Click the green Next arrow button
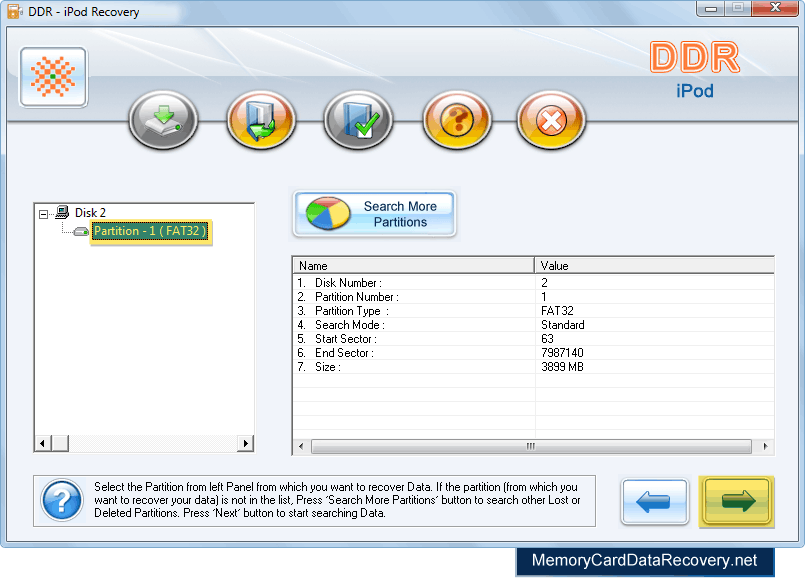 tap(737, 502)
